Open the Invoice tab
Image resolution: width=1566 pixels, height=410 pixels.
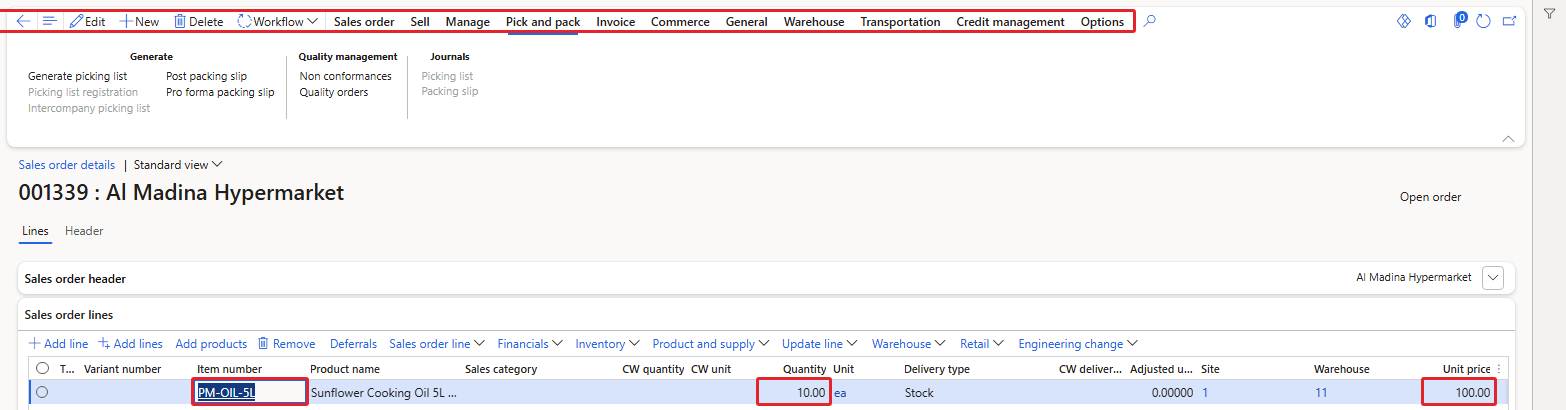click(616, 22)
